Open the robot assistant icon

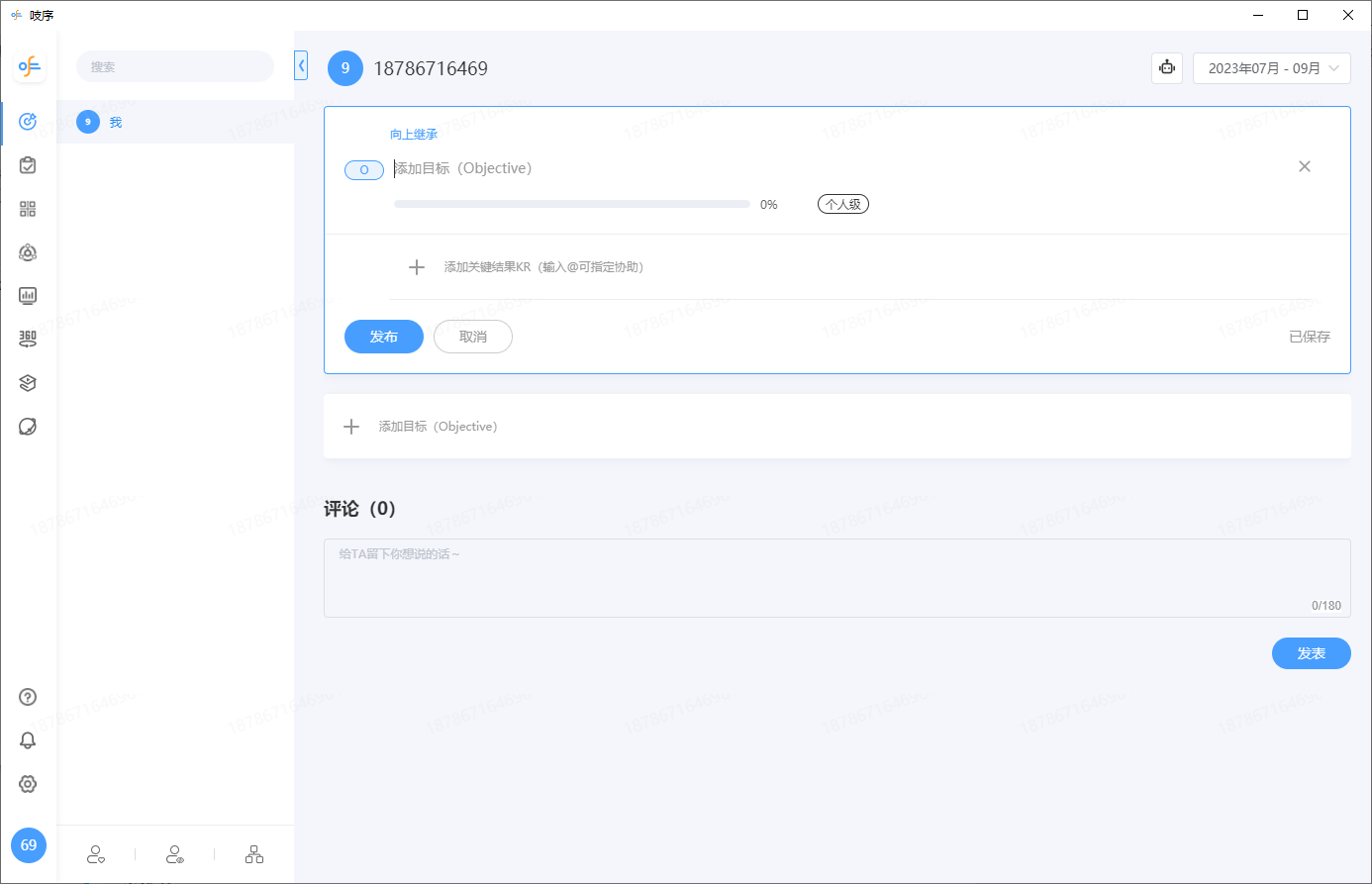(1167, 68)
